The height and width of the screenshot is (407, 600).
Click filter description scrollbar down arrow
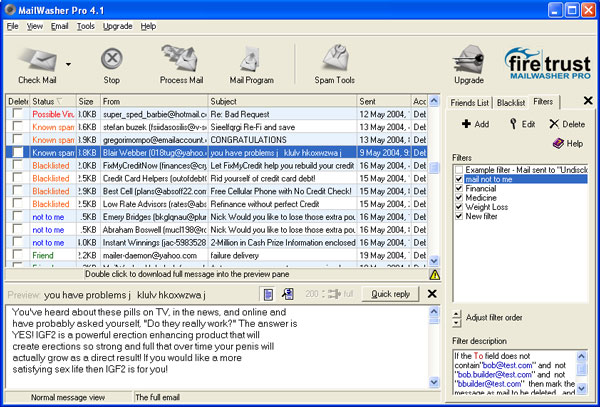(581, 388)
